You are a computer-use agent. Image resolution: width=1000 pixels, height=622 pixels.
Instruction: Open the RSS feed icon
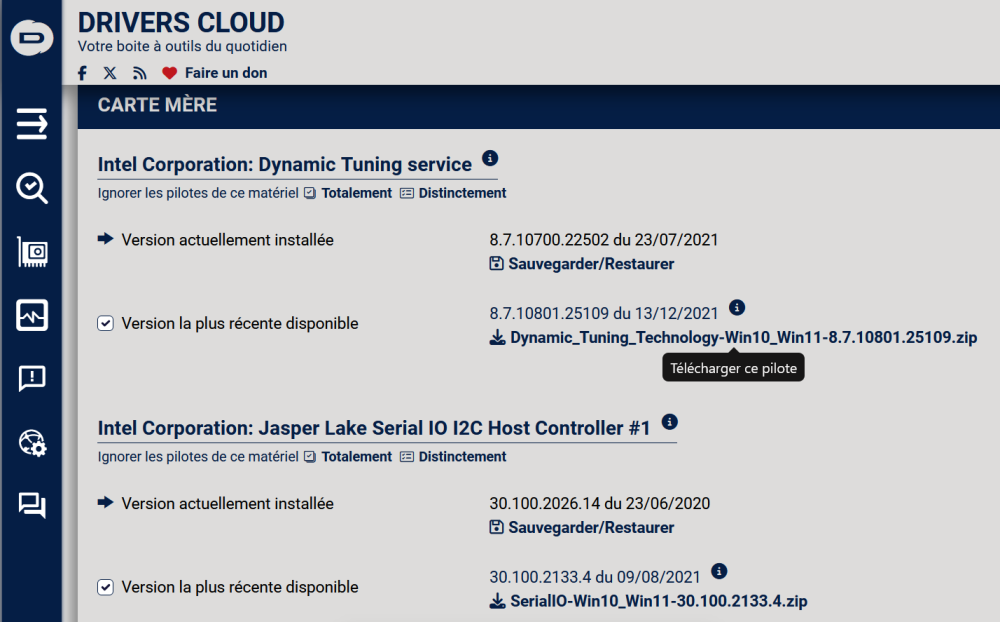click(x=140, y=73)
